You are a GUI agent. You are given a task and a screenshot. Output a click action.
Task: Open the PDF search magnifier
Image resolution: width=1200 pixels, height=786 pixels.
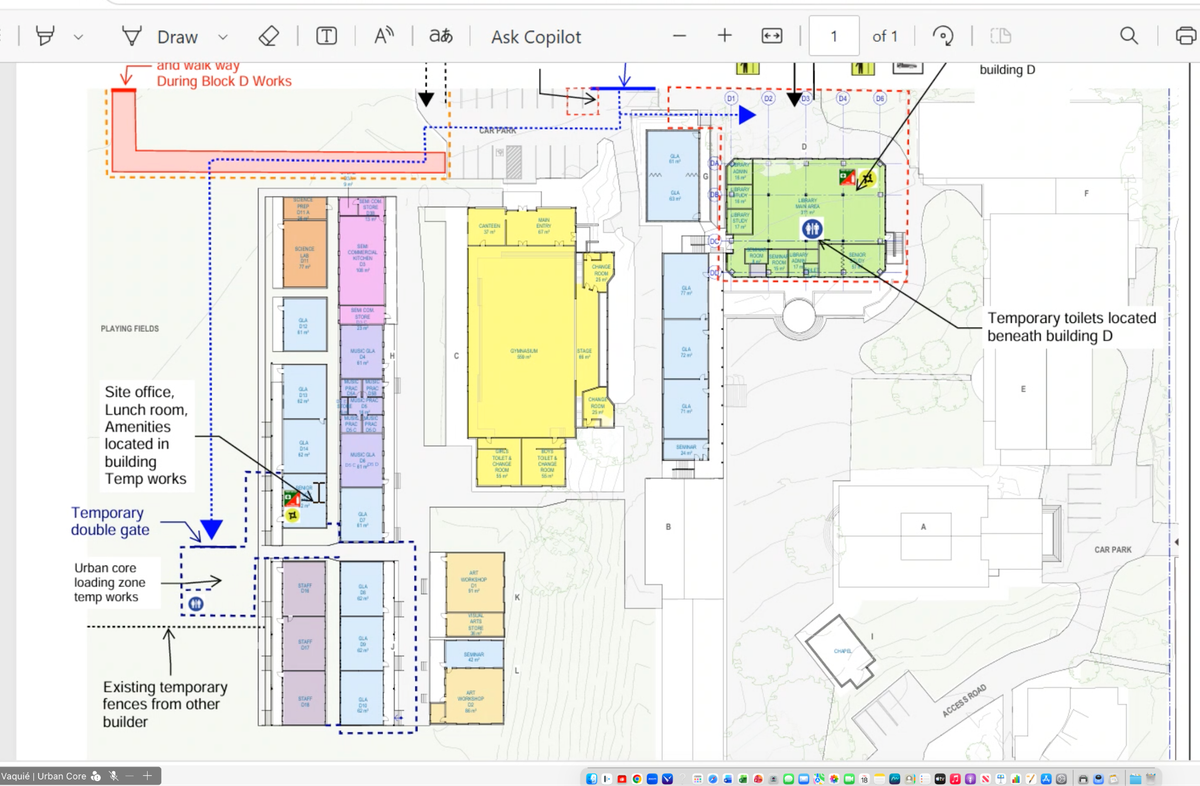point(1129,36)
